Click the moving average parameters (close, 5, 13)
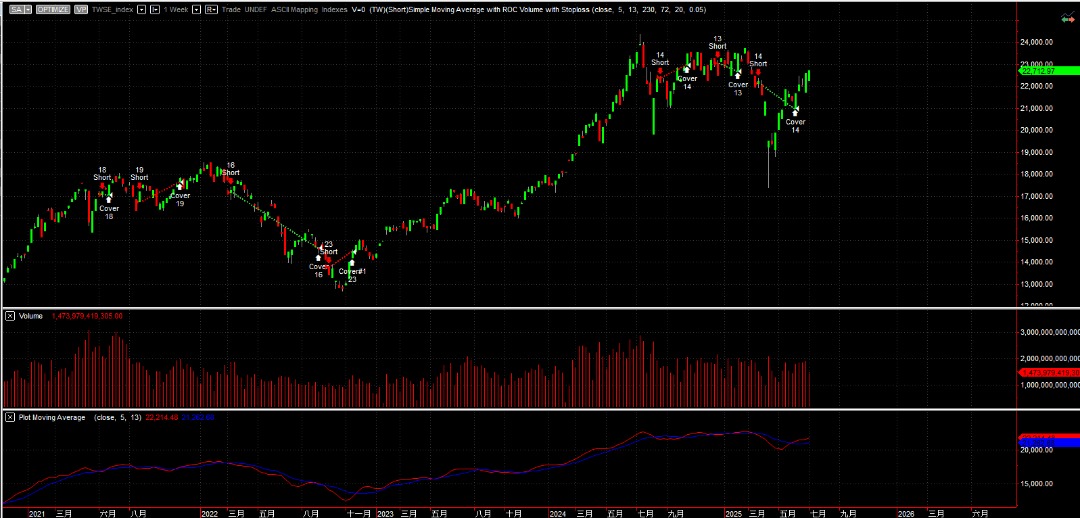This screenshot has height=518, width=1080. (x=118, y=417)
